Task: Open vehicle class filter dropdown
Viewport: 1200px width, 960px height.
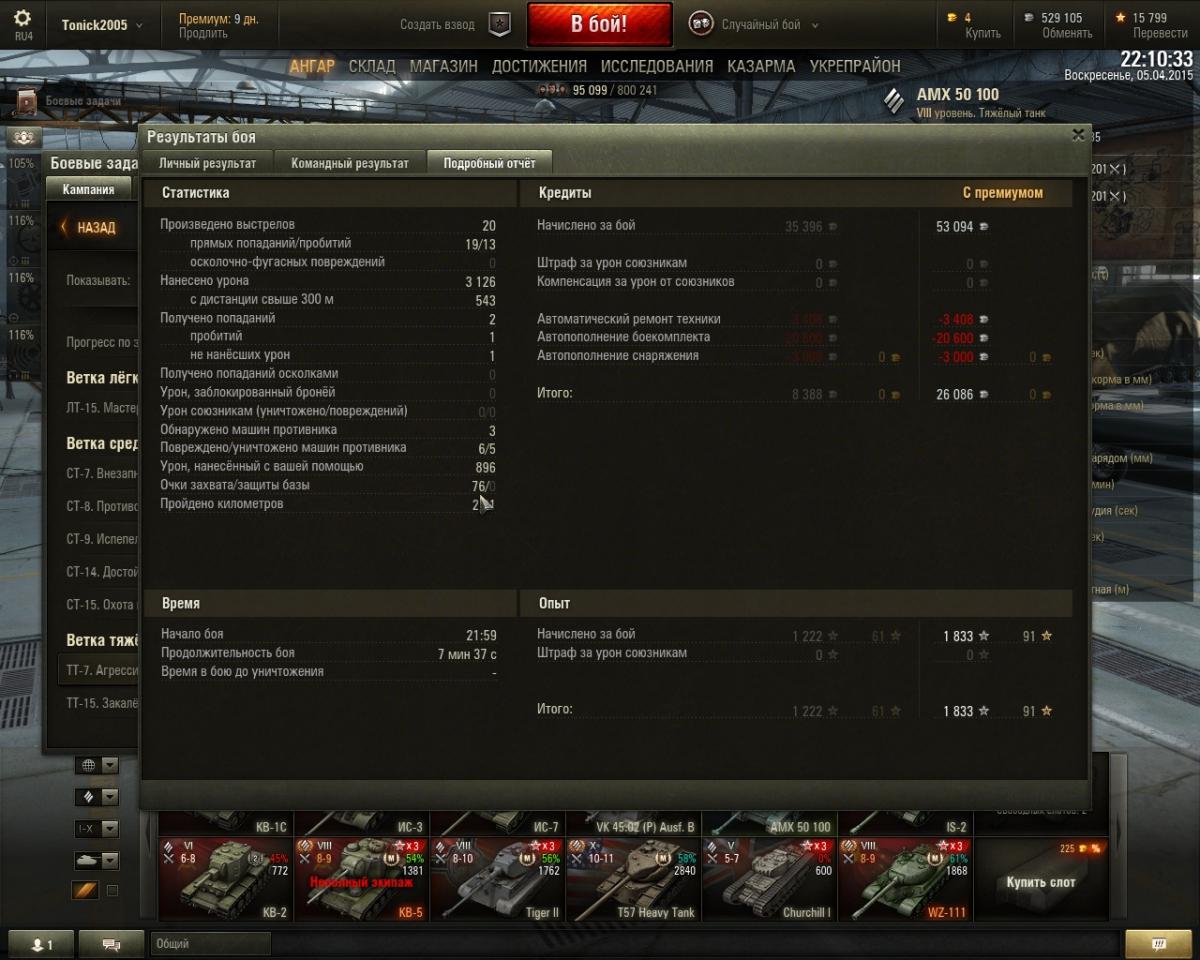Action: [96, 797]
